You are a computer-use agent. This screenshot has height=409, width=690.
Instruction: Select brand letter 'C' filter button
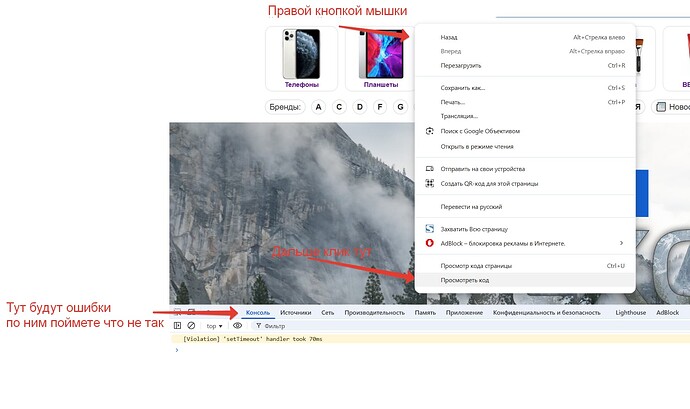339,107
